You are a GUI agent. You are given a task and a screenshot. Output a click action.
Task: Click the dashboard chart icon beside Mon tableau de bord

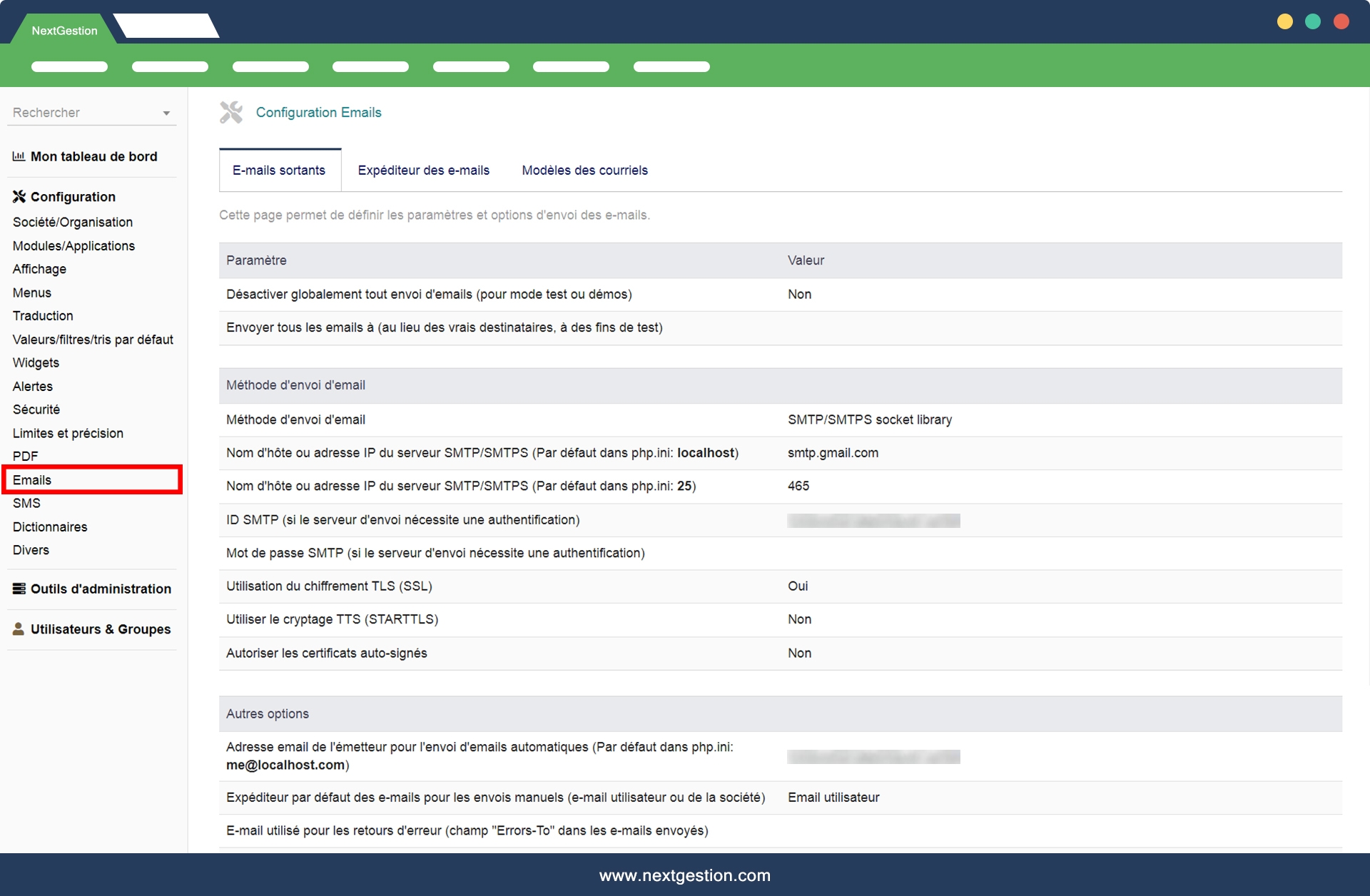(x=19, y=156)
